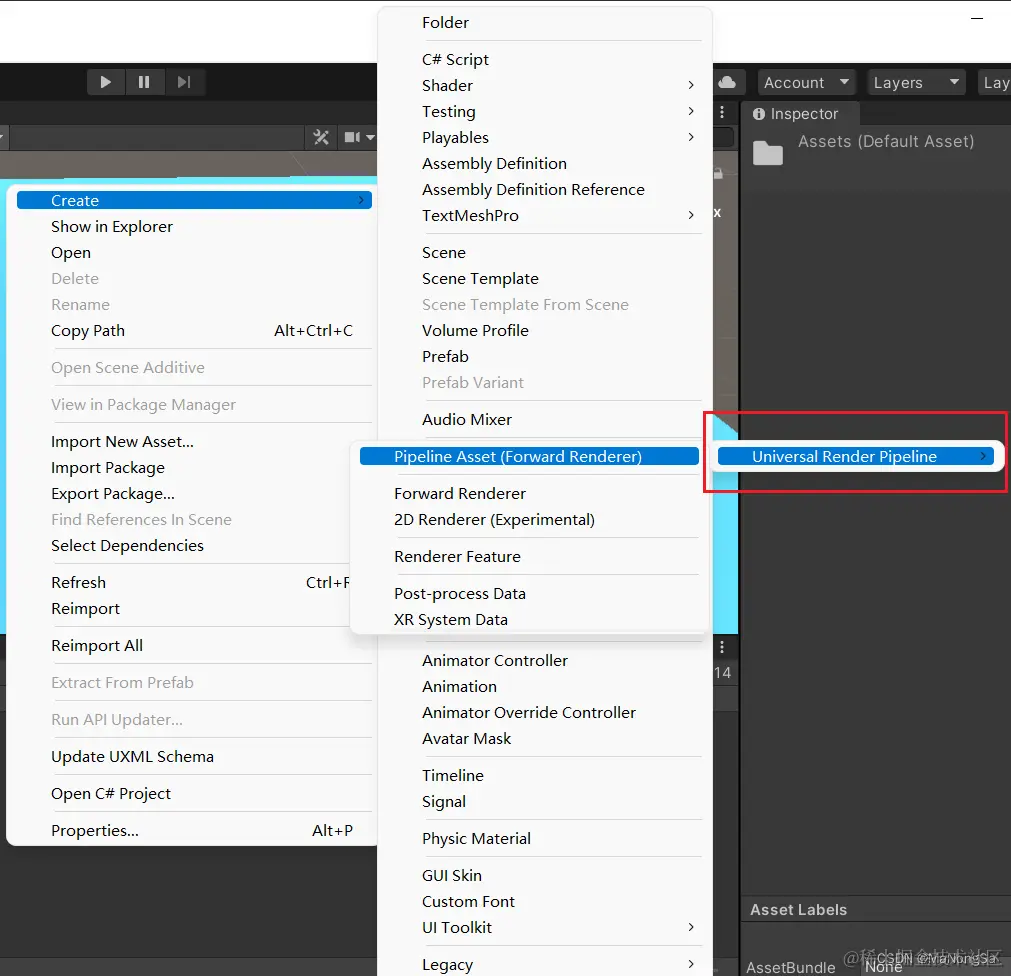The width and height of the screenshot is (1011, 976).
Task: Click Update UXML Schema
Action: point(194,757)
